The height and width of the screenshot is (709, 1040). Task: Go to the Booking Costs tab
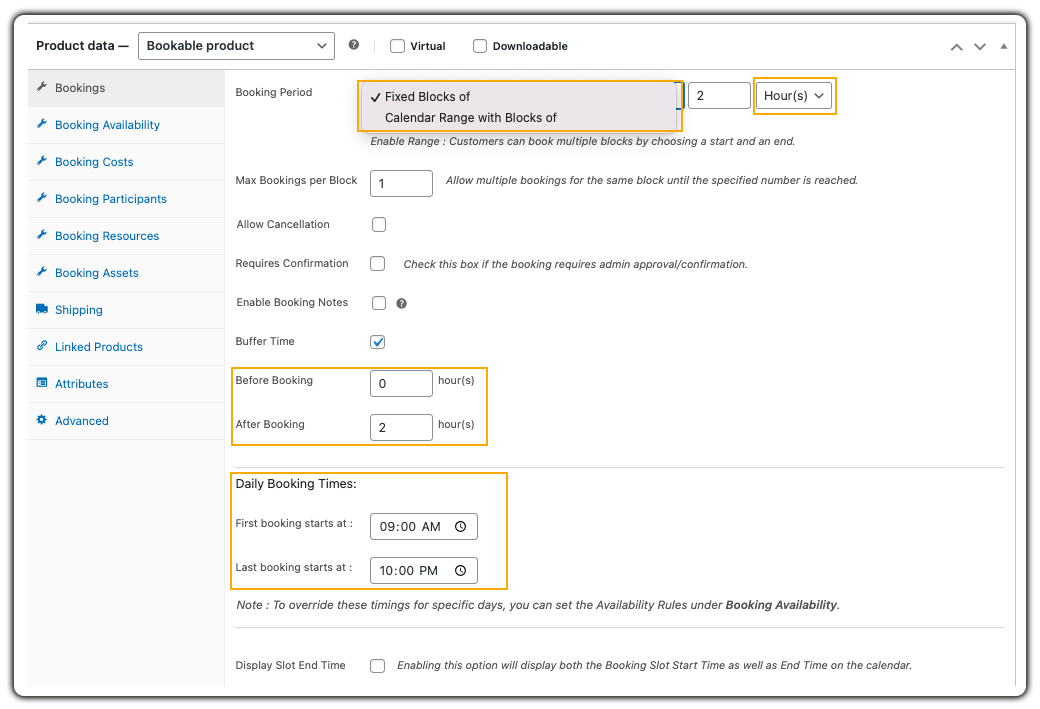(x=126, y=162)
